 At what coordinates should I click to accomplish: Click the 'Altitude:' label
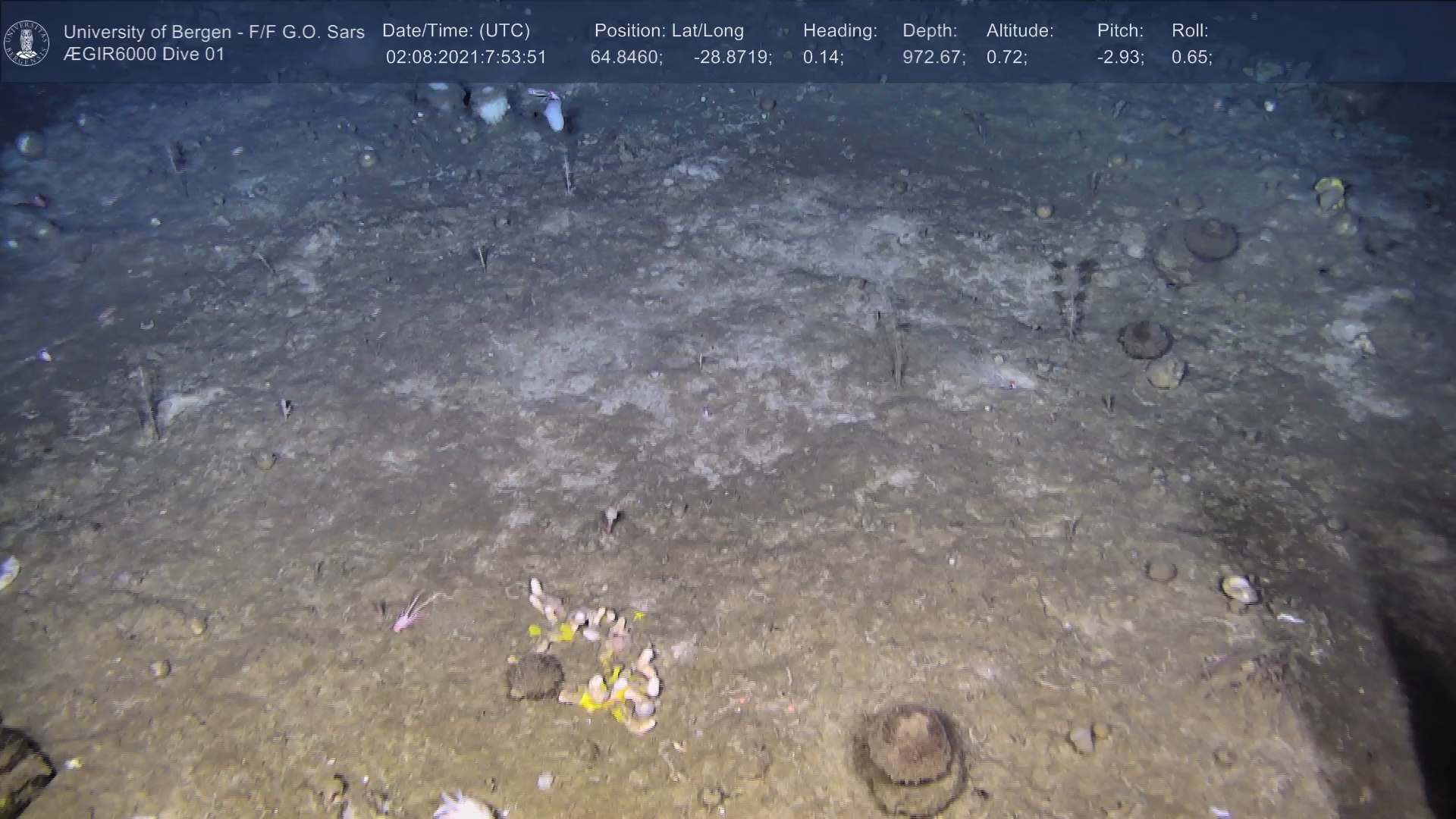[1019, 30]
